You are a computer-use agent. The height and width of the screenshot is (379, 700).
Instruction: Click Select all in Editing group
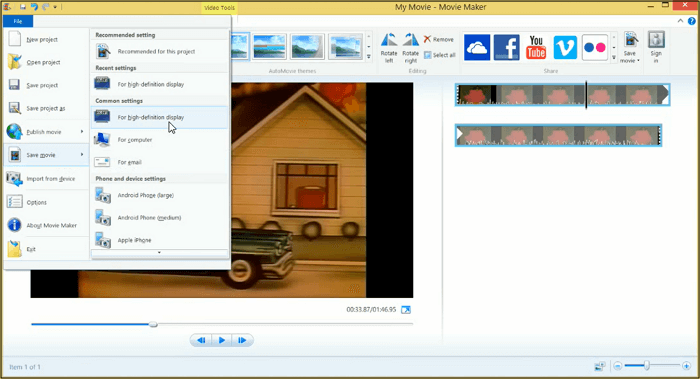[440, 55]
